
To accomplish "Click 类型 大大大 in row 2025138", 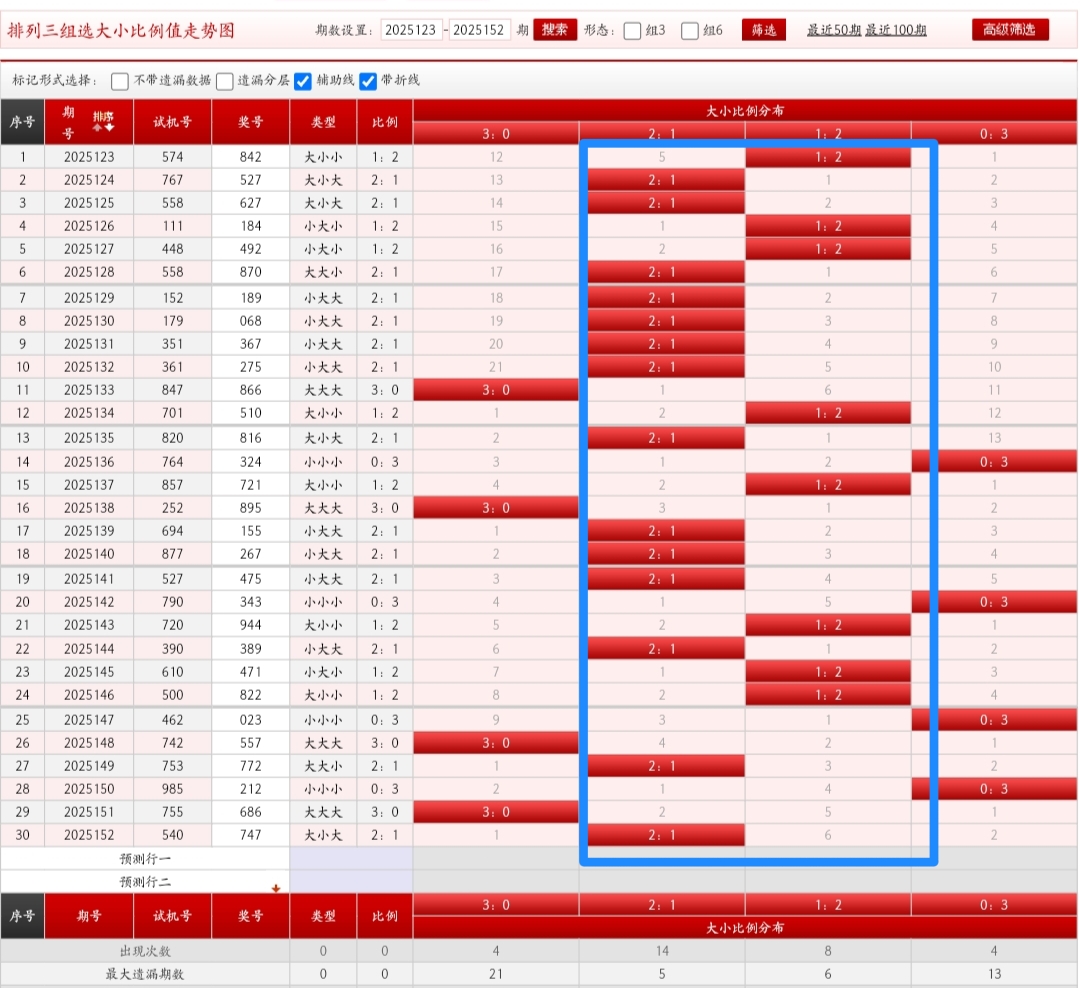I will coord(323,508).
